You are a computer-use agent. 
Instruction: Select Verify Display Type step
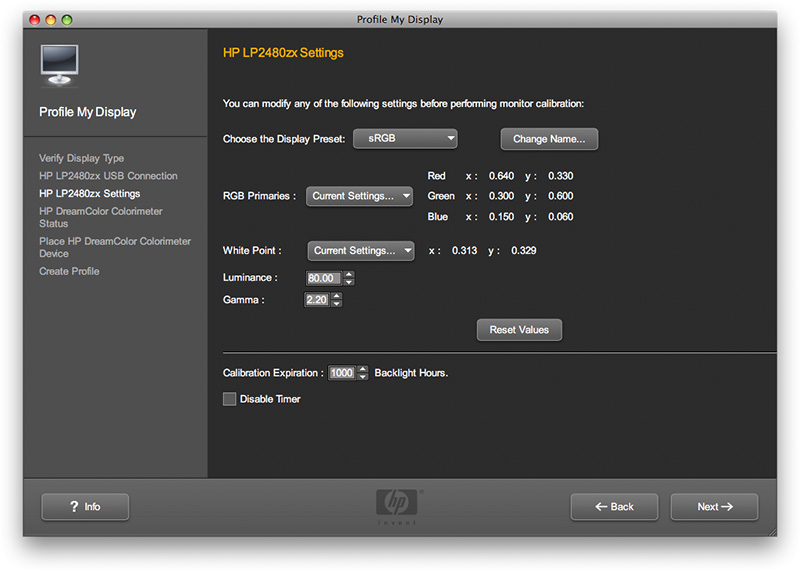82,158
